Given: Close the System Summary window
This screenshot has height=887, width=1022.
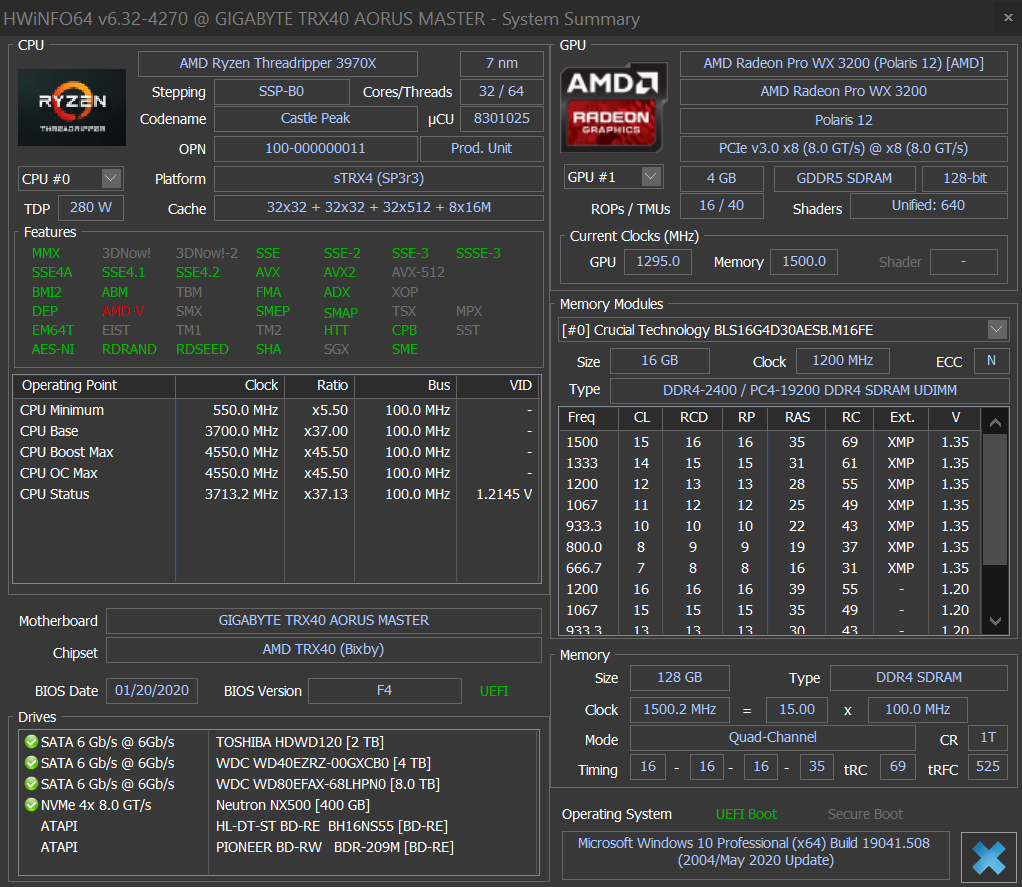Looking at the screenshot, I should pos(1008,18).
